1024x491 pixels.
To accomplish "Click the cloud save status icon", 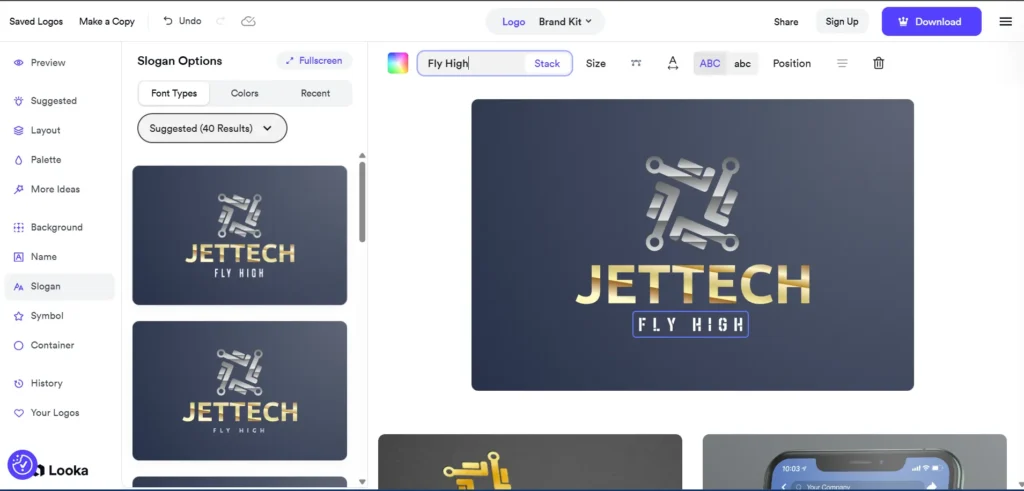I will (248, 21).
